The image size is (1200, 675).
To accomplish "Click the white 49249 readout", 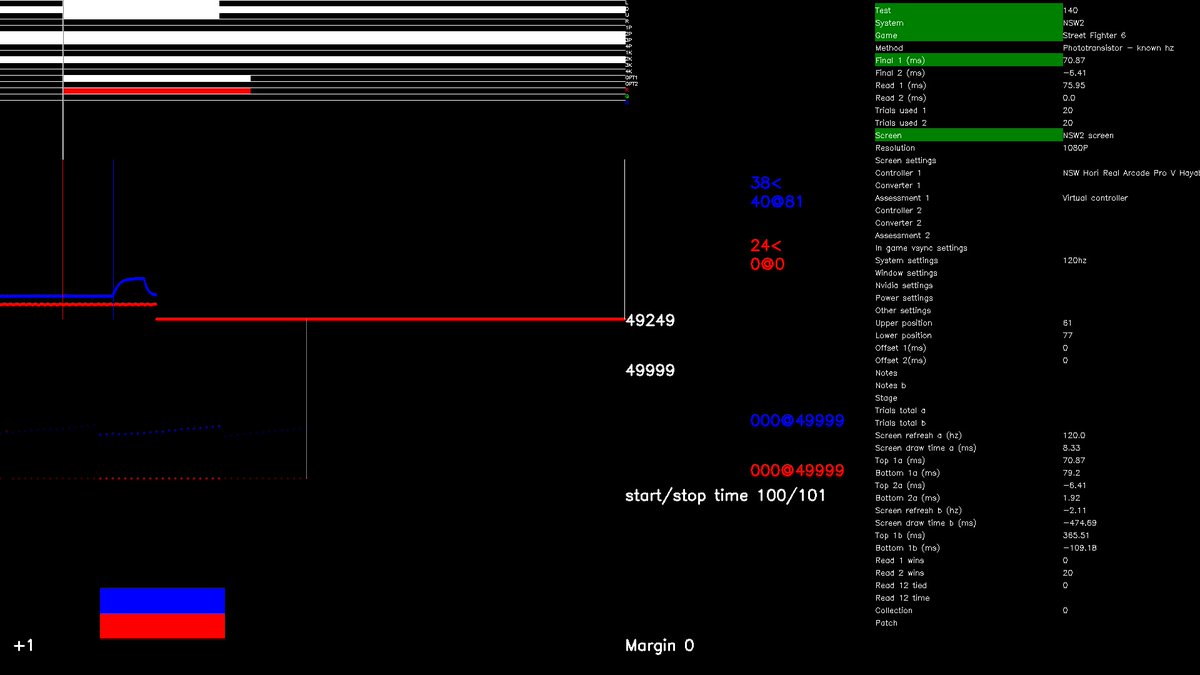I will click(650, 321).
